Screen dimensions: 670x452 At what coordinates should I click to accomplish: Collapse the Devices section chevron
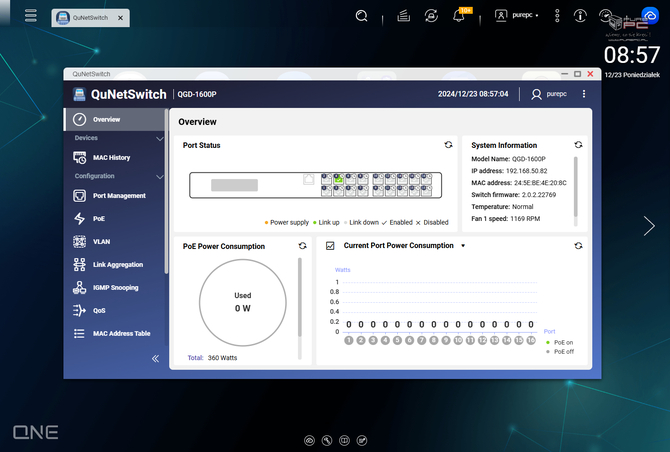159,138
